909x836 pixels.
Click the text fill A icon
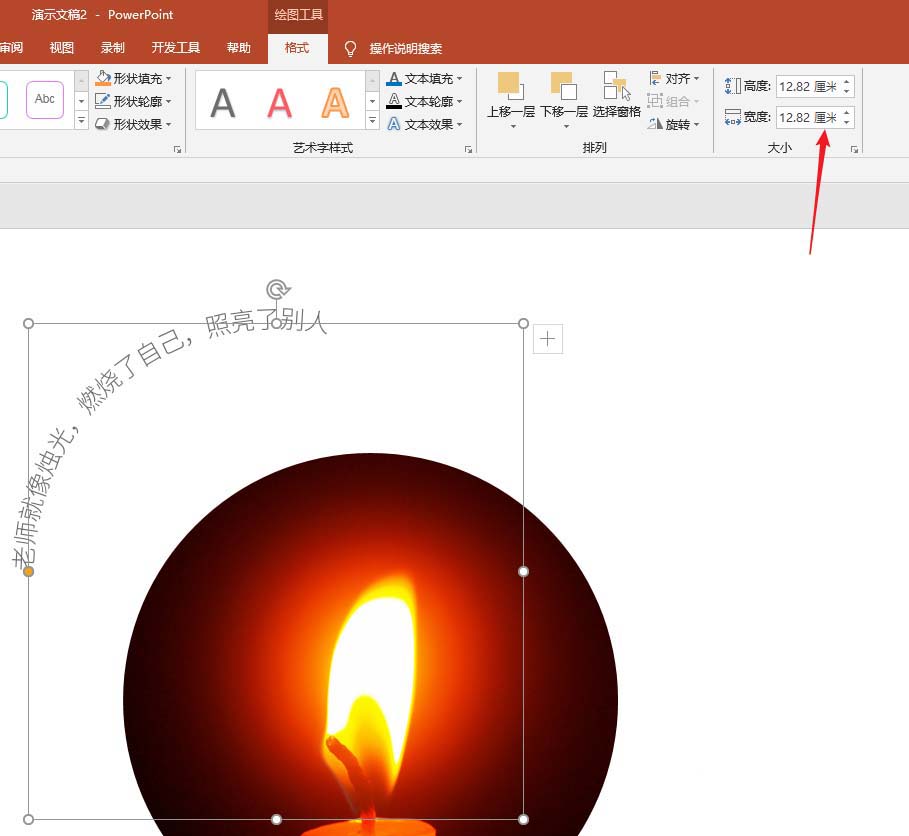394,78
